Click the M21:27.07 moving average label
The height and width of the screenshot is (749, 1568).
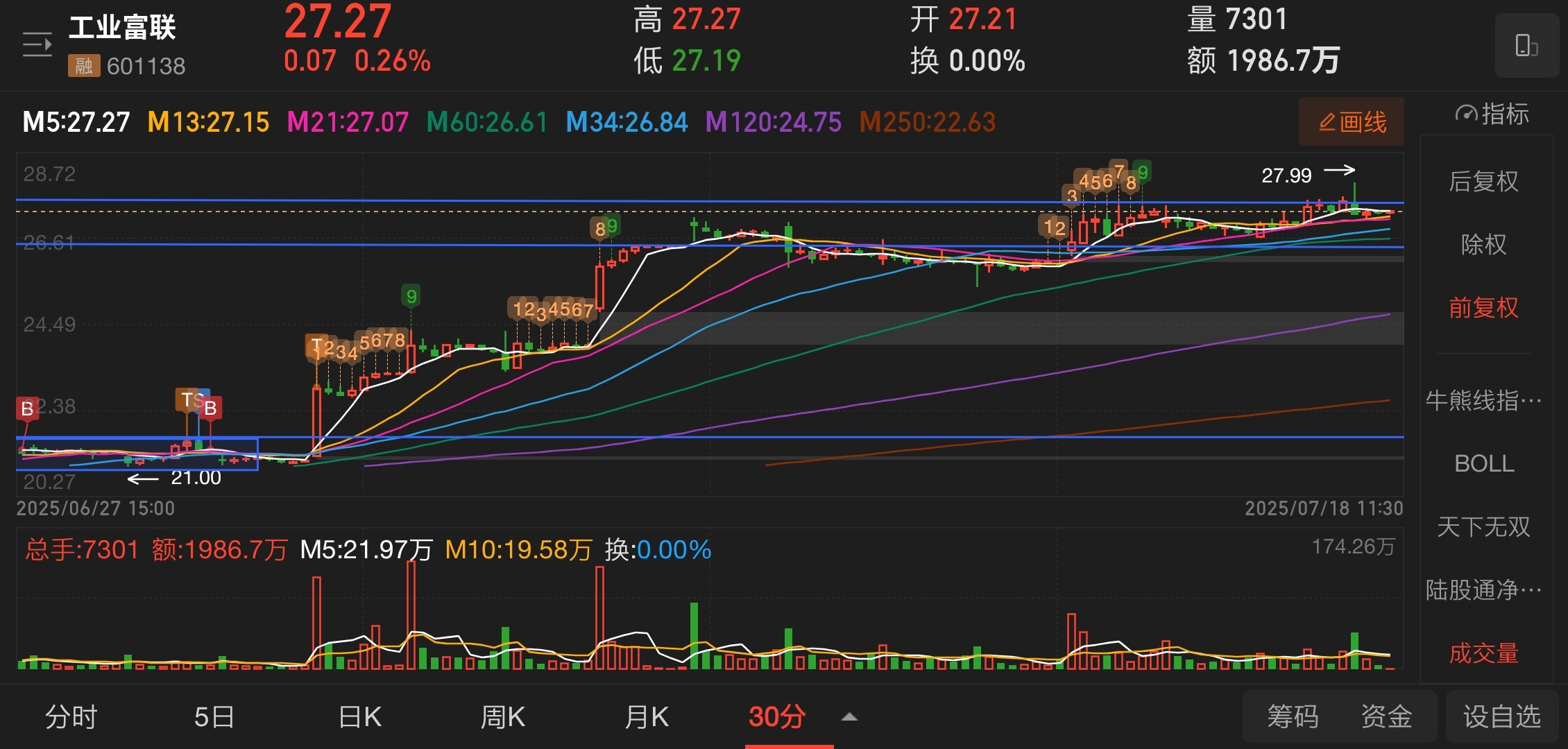348,122
